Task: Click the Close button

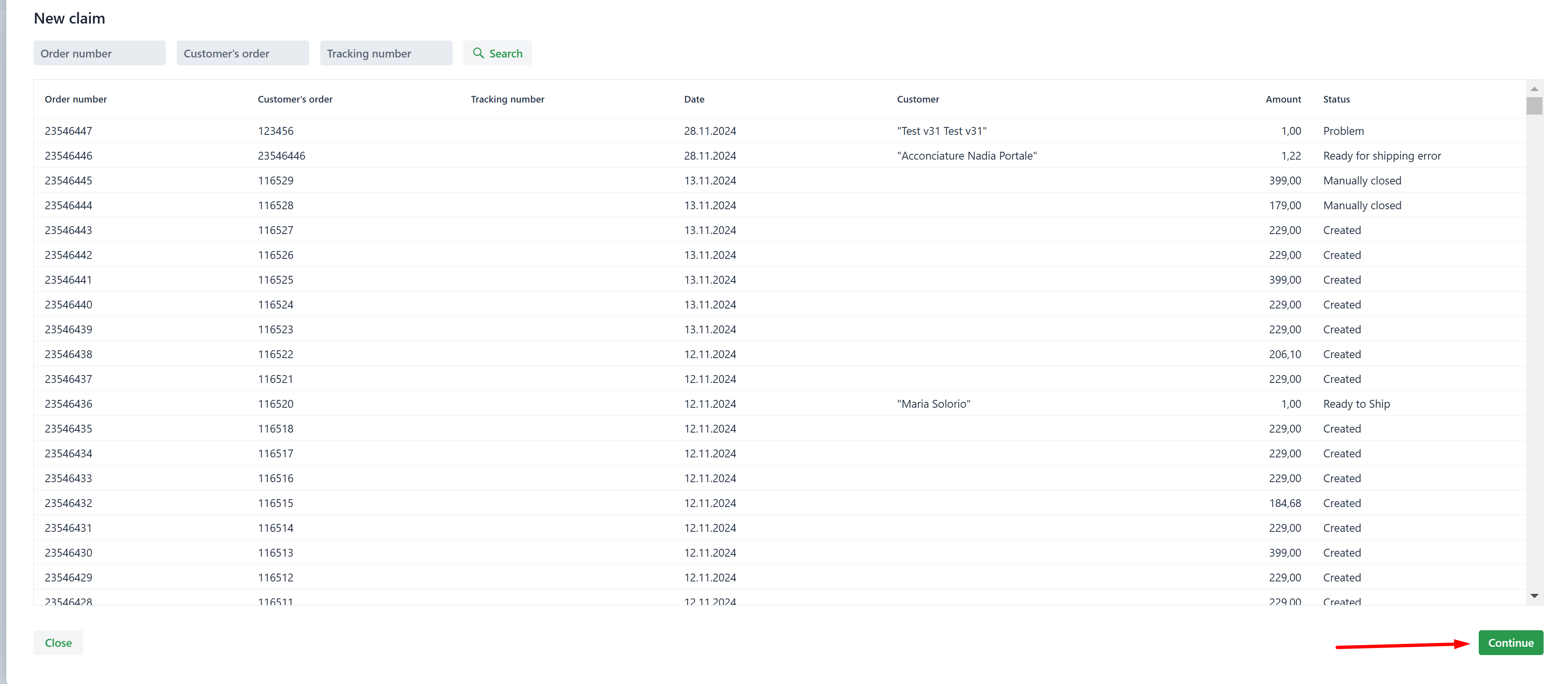Action: (58, 643)
